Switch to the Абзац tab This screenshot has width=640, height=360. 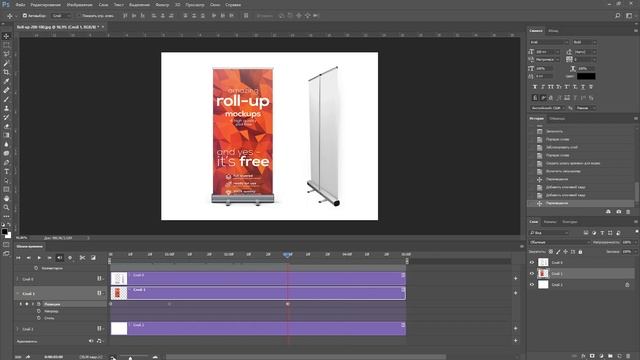[553, 31]
